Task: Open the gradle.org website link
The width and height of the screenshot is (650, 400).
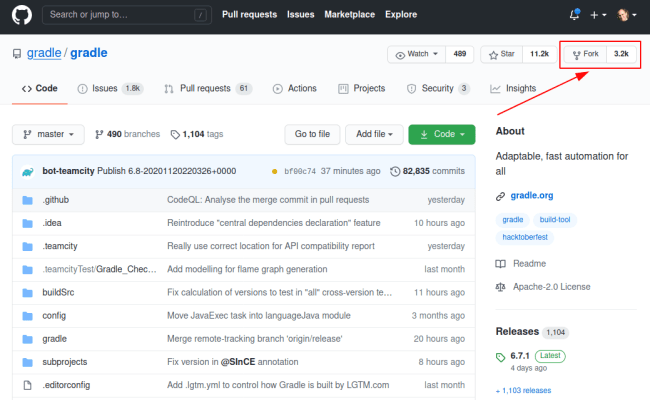Action: (x=532, y=196)
